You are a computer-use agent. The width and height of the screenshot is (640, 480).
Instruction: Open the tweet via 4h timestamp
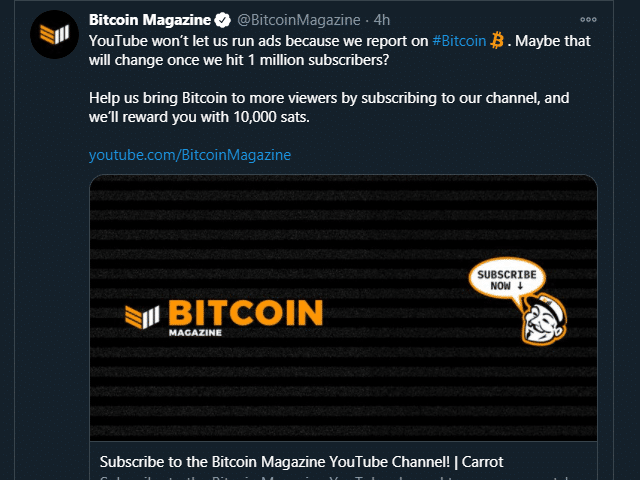point(382,20)
